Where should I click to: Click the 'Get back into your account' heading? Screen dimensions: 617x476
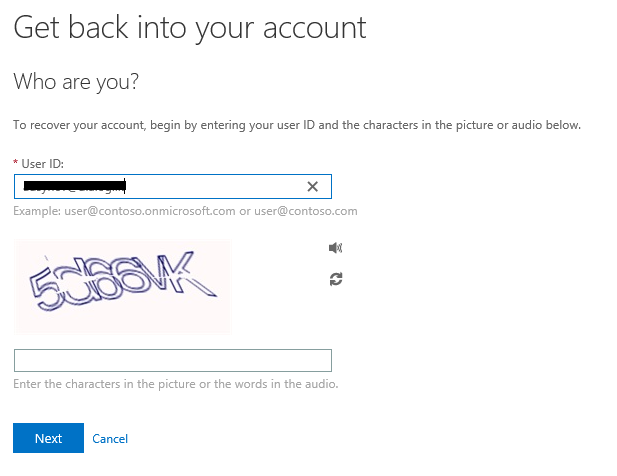[190, 28]
